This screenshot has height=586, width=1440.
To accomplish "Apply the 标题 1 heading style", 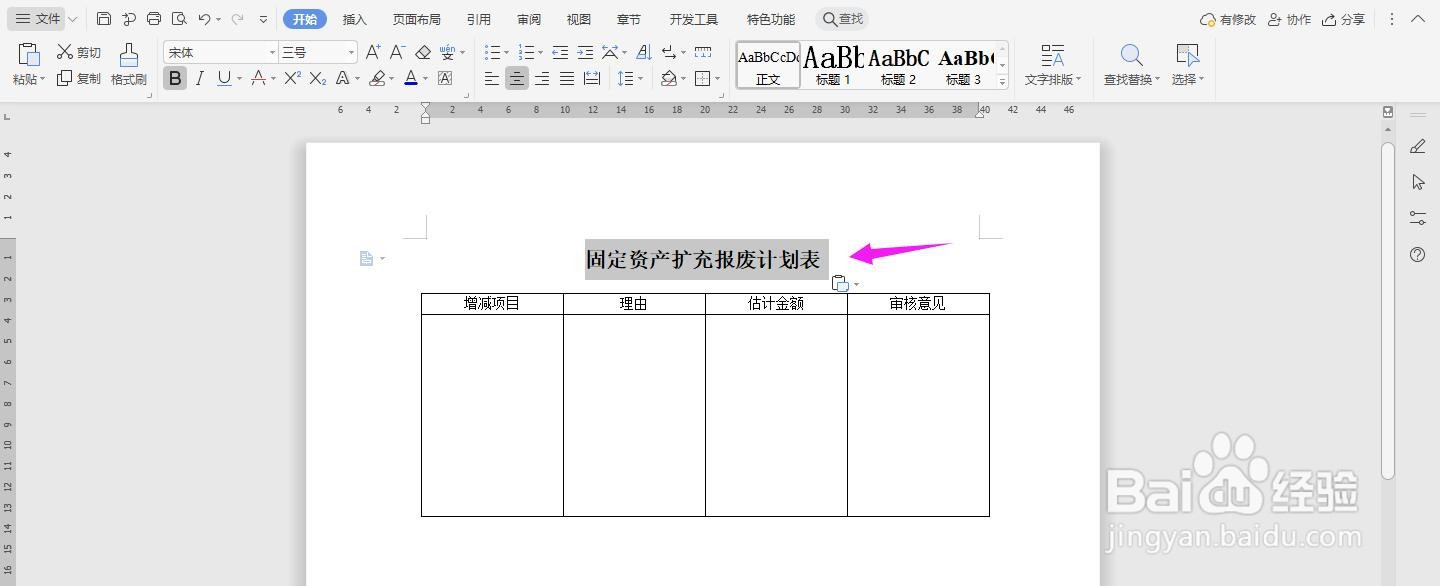I will (x=833, y=65).
